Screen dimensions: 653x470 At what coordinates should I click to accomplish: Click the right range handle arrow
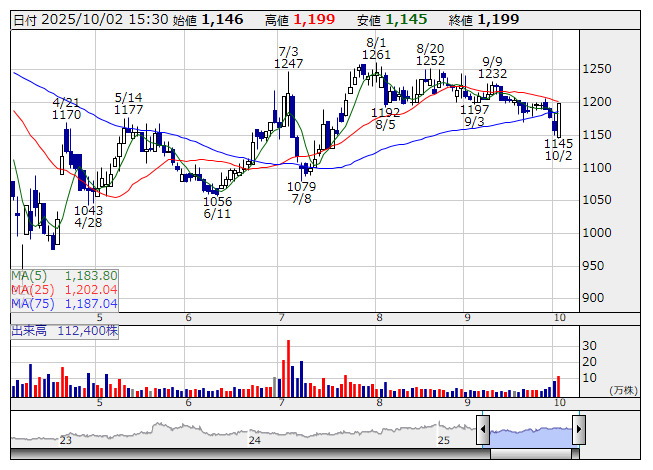click(579, 429)
